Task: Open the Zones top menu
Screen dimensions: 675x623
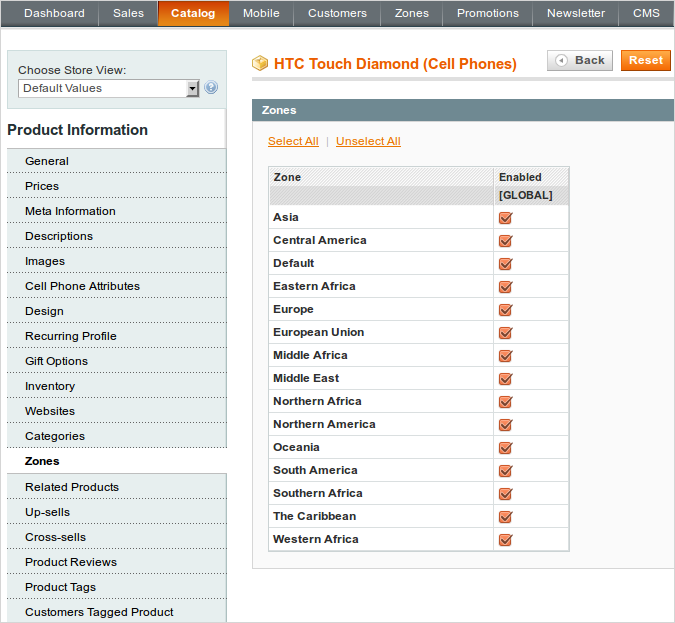Action: click(412, 13)
